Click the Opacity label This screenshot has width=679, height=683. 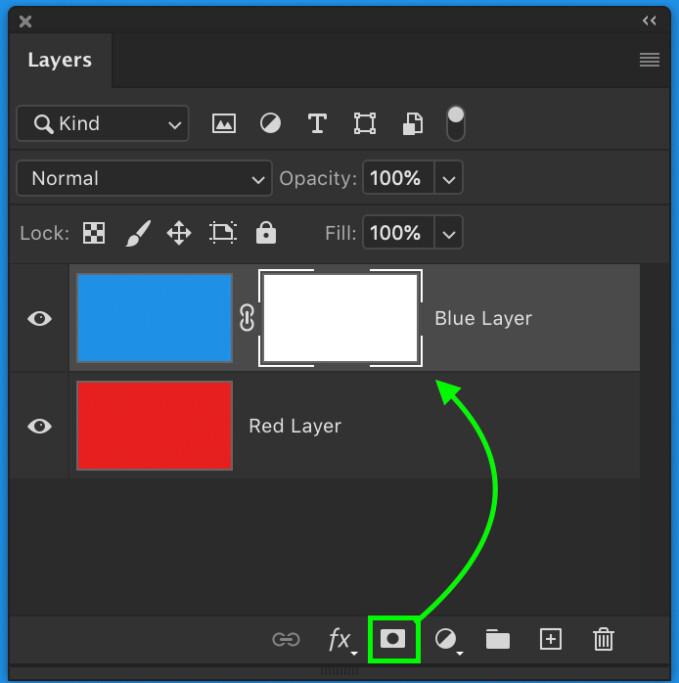(318, 179)
